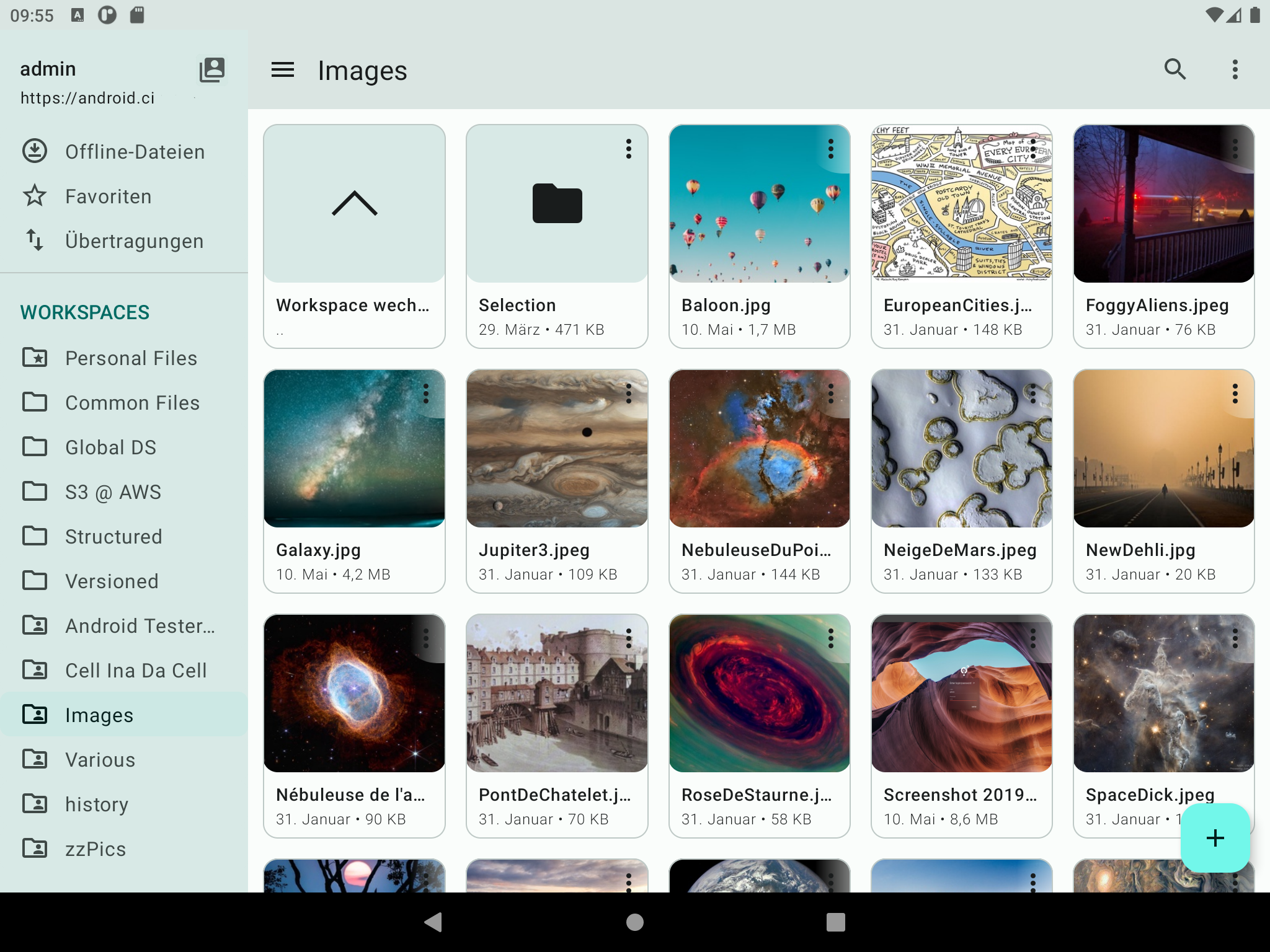Click the history cell folder icon
Image resolution: width=1270 pixels, height=952 pixels.
point(35,804)
